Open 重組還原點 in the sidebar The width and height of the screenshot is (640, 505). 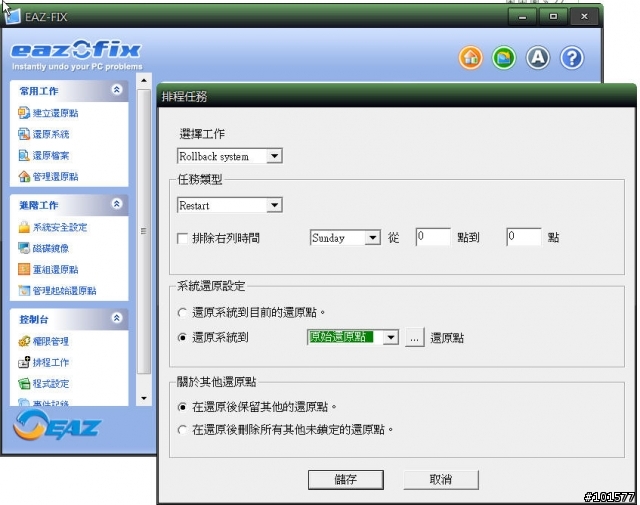(x=56, y=269)
